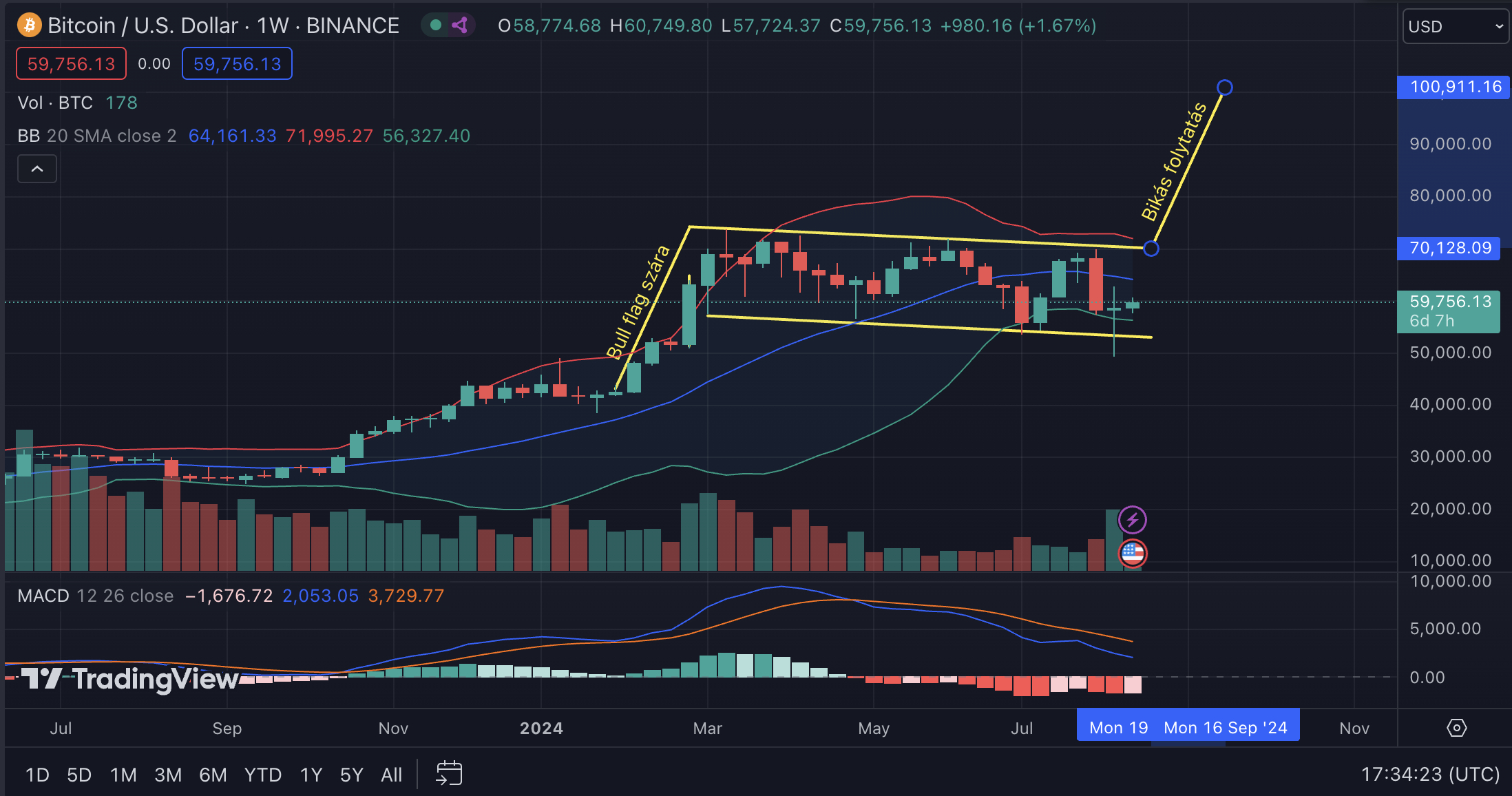Select the 1Y time range
1512x796 pixels.
311,775
